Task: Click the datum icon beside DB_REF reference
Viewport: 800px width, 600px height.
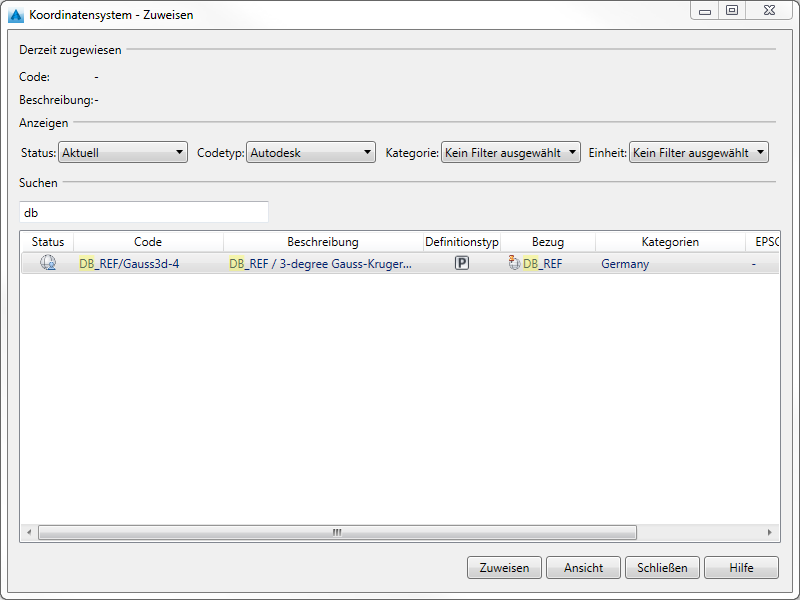Action: tap(514, 264)
